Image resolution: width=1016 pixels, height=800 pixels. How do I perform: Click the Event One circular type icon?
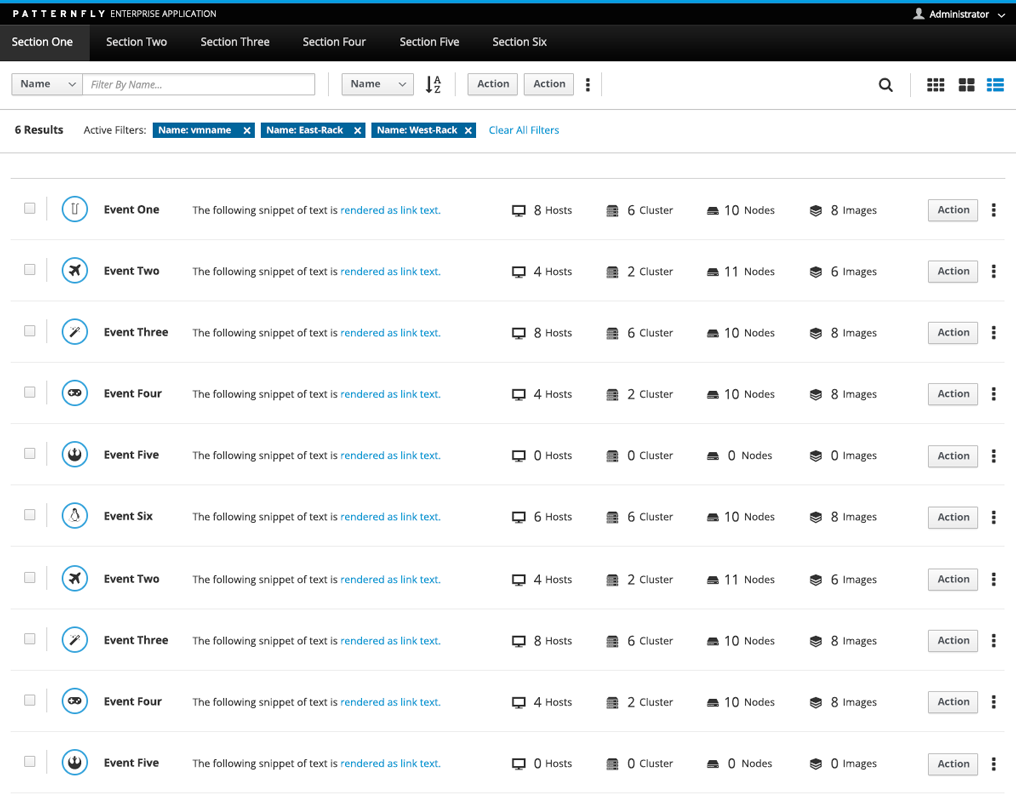click(x=75, y=209)
